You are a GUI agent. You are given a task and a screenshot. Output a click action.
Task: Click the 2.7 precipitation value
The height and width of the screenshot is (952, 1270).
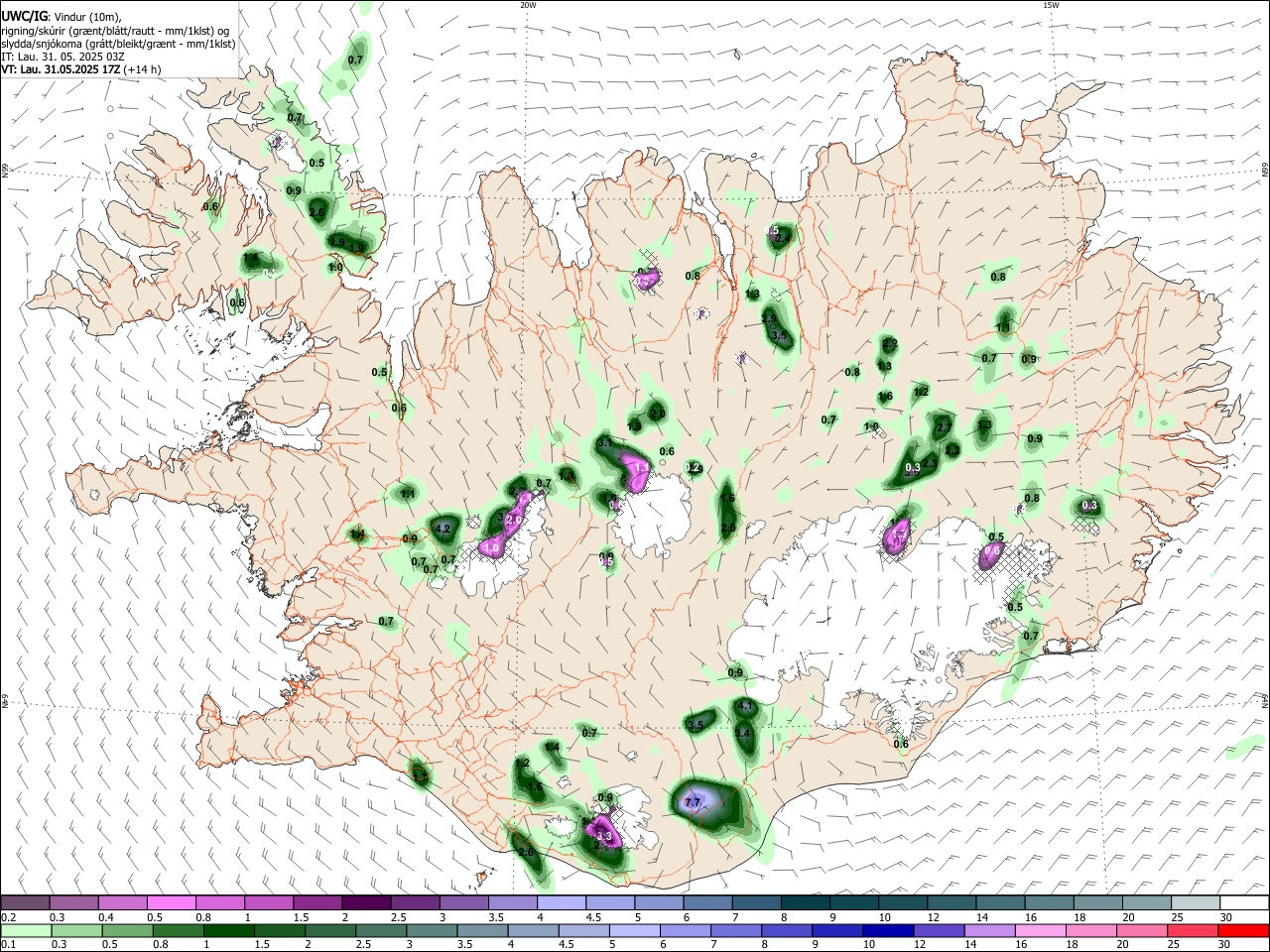click(945, 426)
